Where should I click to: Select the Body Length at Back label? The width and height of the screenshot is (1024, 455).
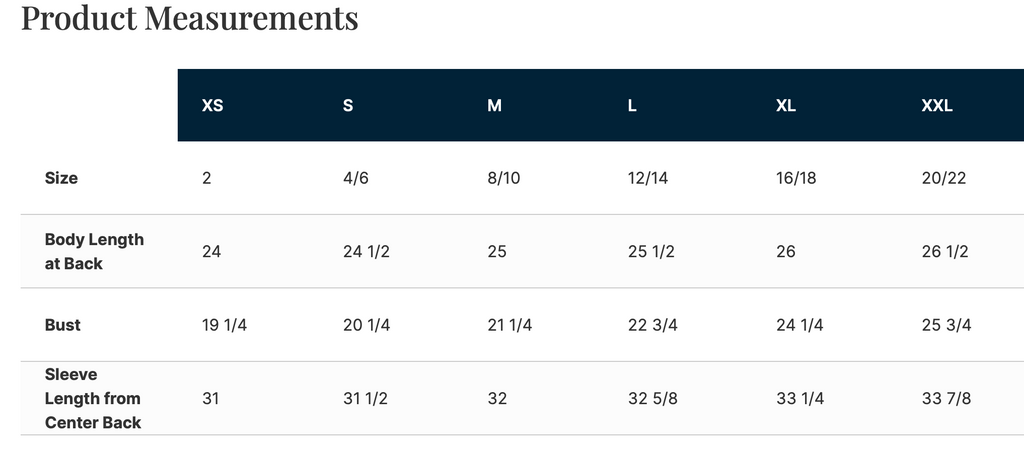[94, 251]
